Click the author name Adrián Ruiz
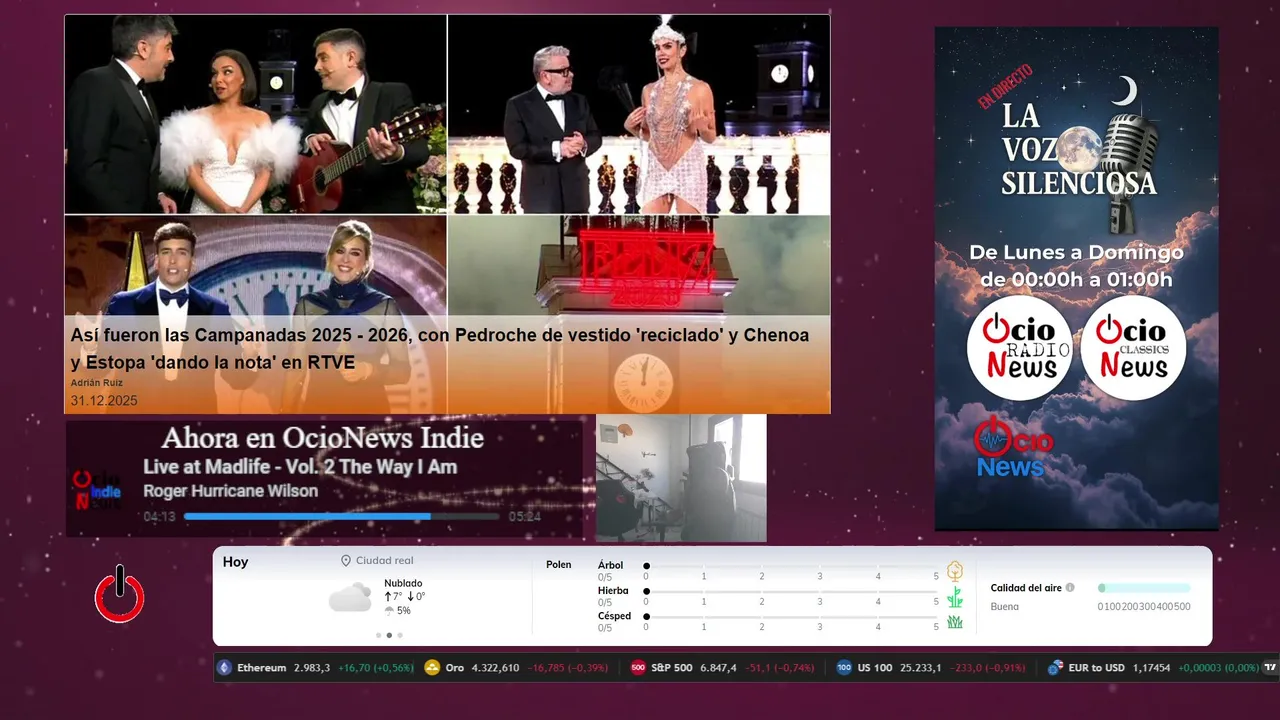The height and width of the screenshot is (720, 1280). click(96, 383)
